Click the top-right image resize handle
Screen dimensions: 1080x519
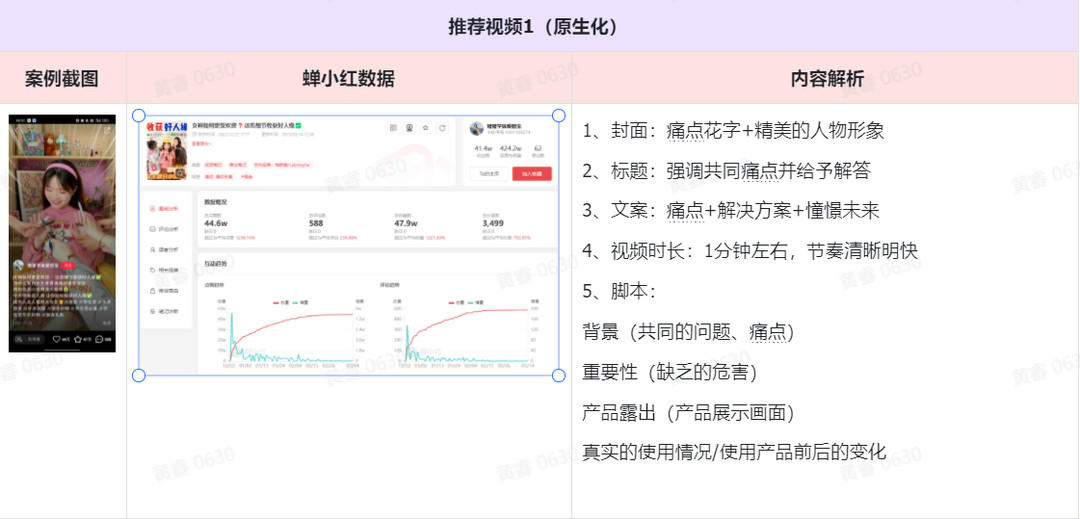point(558,116)
